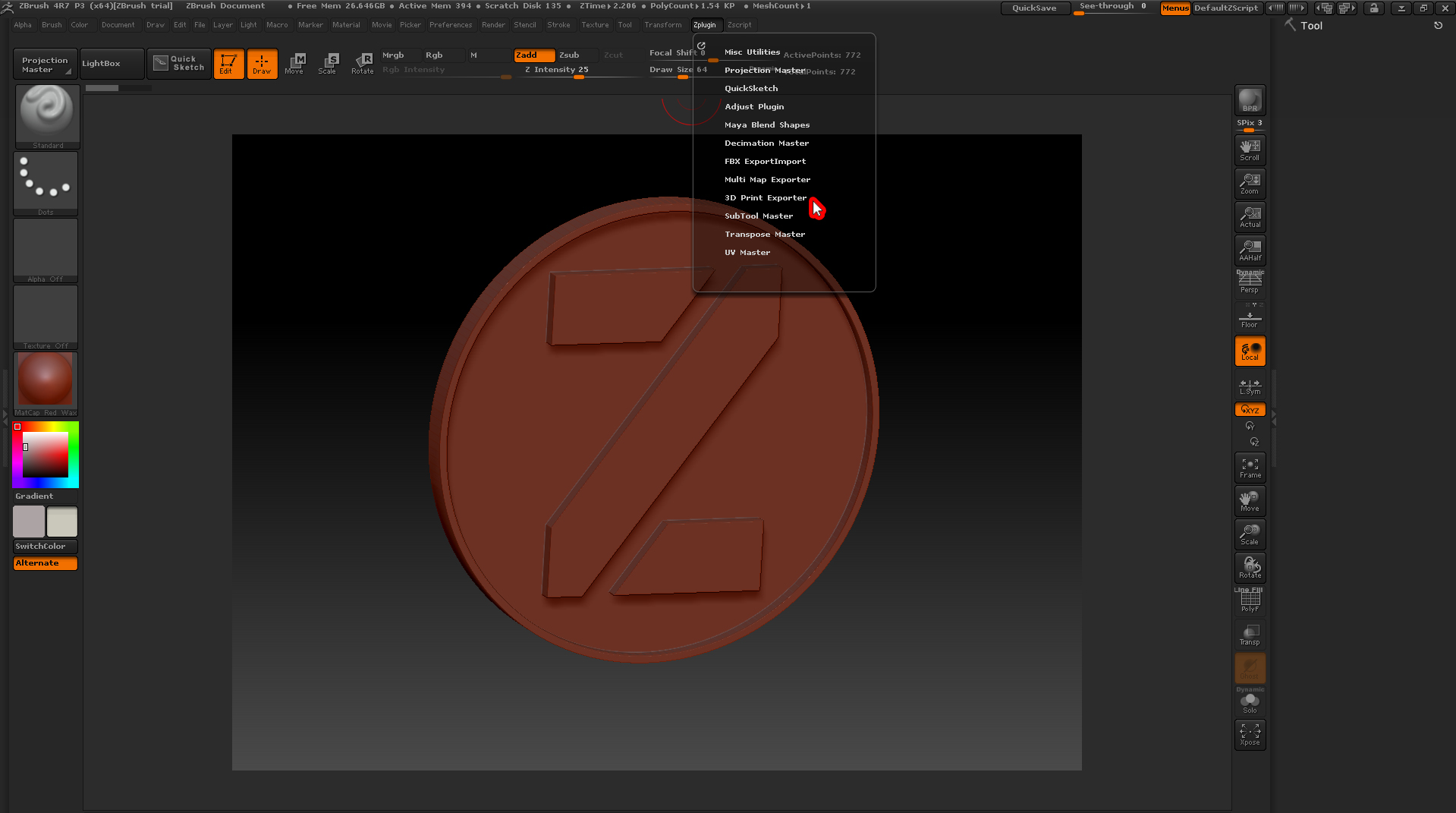
Task: Click the AAHalf view icon
Action: pyautogui.click(x=1250, y=250)
